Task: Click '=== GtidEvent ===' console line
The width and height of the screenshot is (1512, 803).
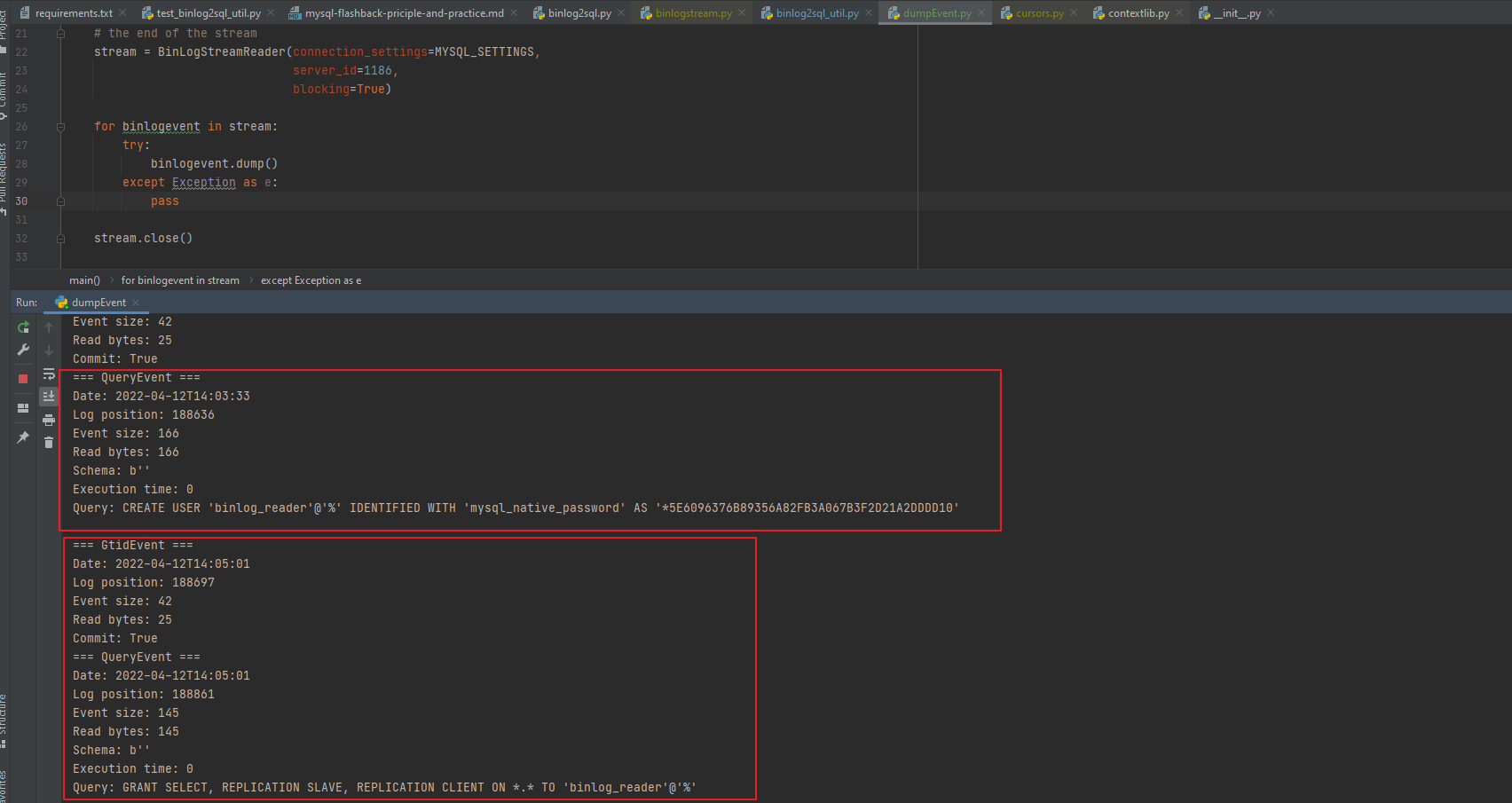Action: [x=133, y=546]
